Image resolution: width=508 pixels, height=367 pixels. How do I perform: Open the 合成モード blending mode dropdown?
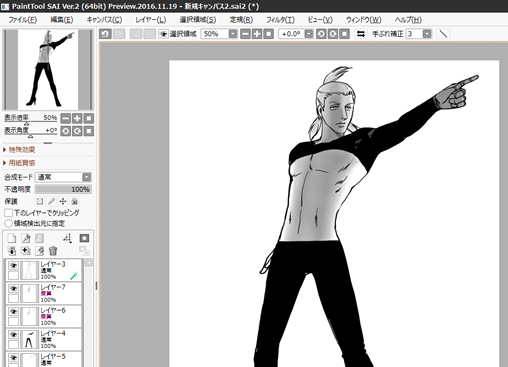(x=63, y=177)
